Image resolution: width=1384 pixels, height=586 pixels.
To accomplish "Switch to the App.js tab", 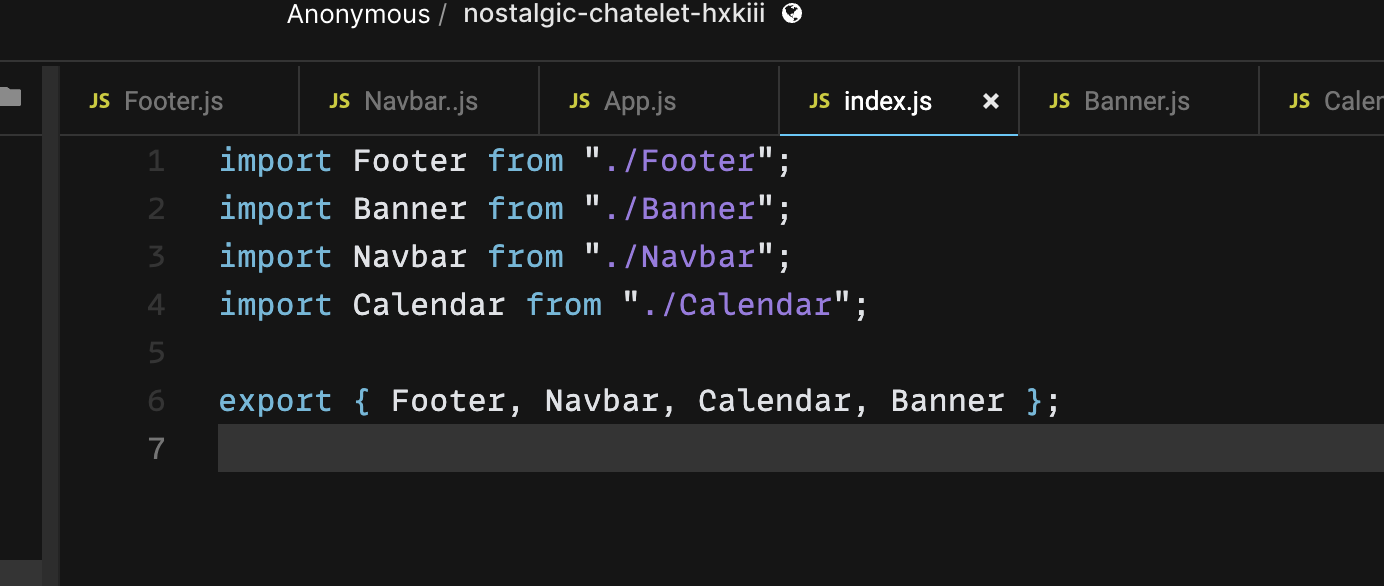I will coord(640,100).
